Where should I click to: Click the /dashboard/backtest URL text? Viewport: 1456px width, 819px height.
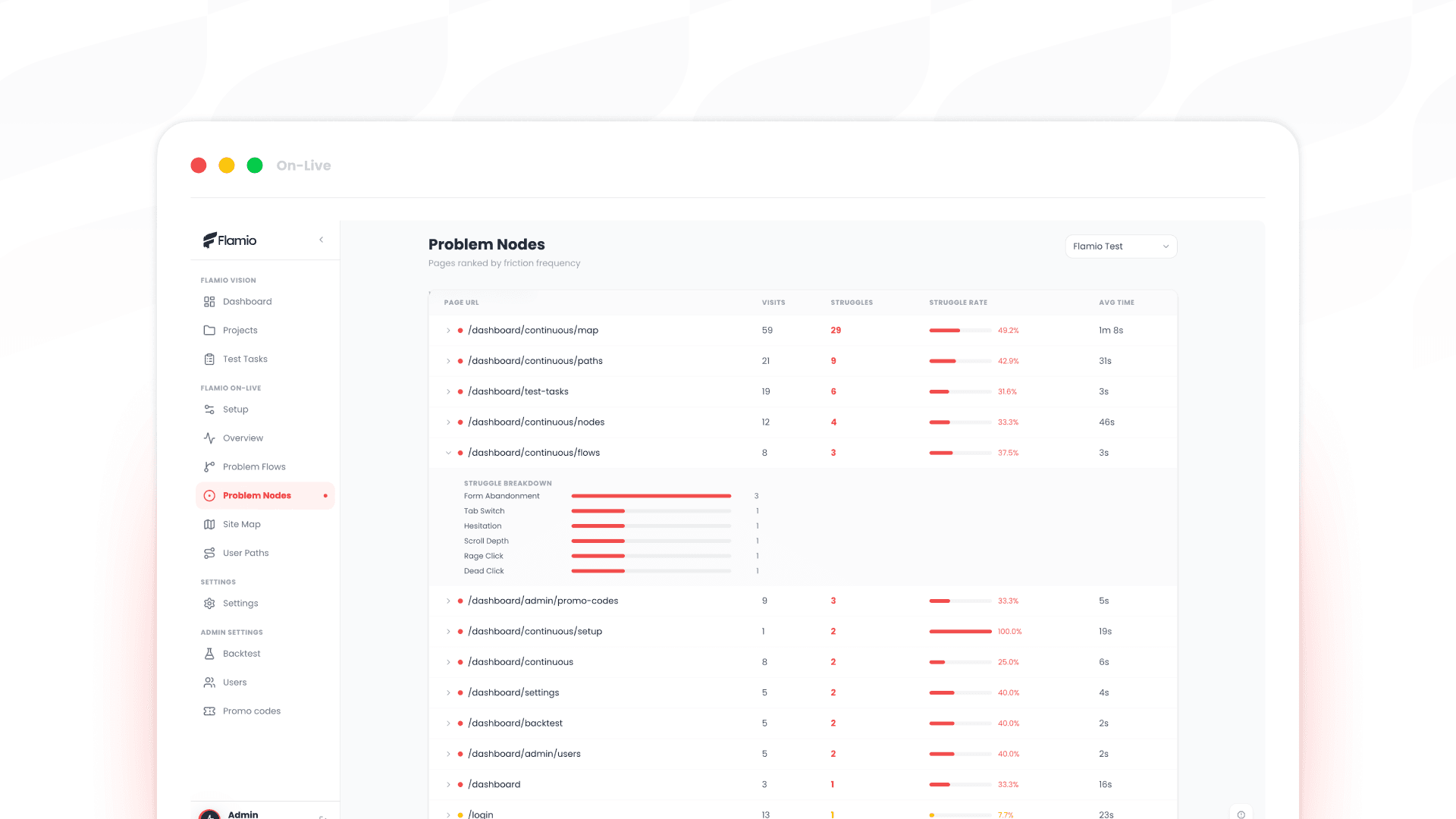tap(516, 723)
